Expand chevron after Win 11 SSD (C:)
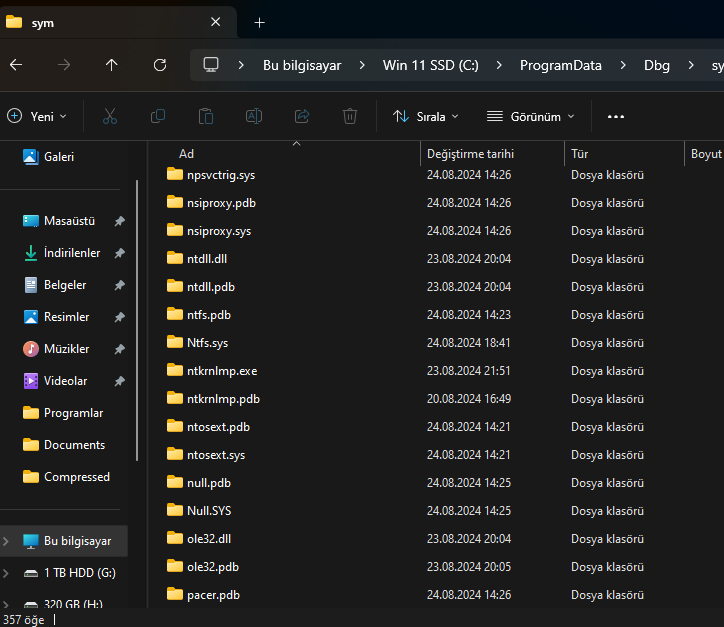 coord(499,65)
